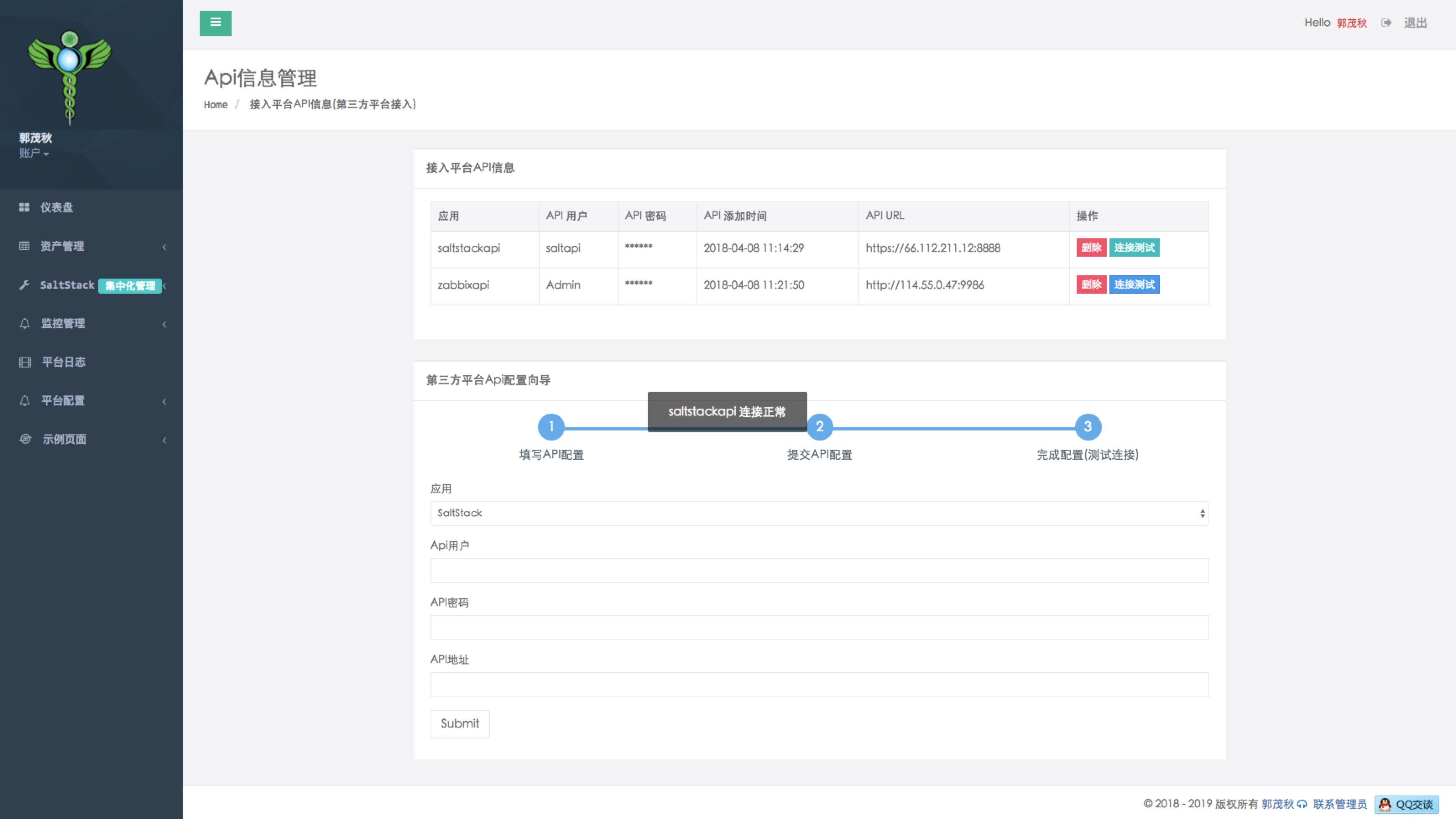Click the film icon beside 平台日志
1456x819 pixels.
pos(25,363)
